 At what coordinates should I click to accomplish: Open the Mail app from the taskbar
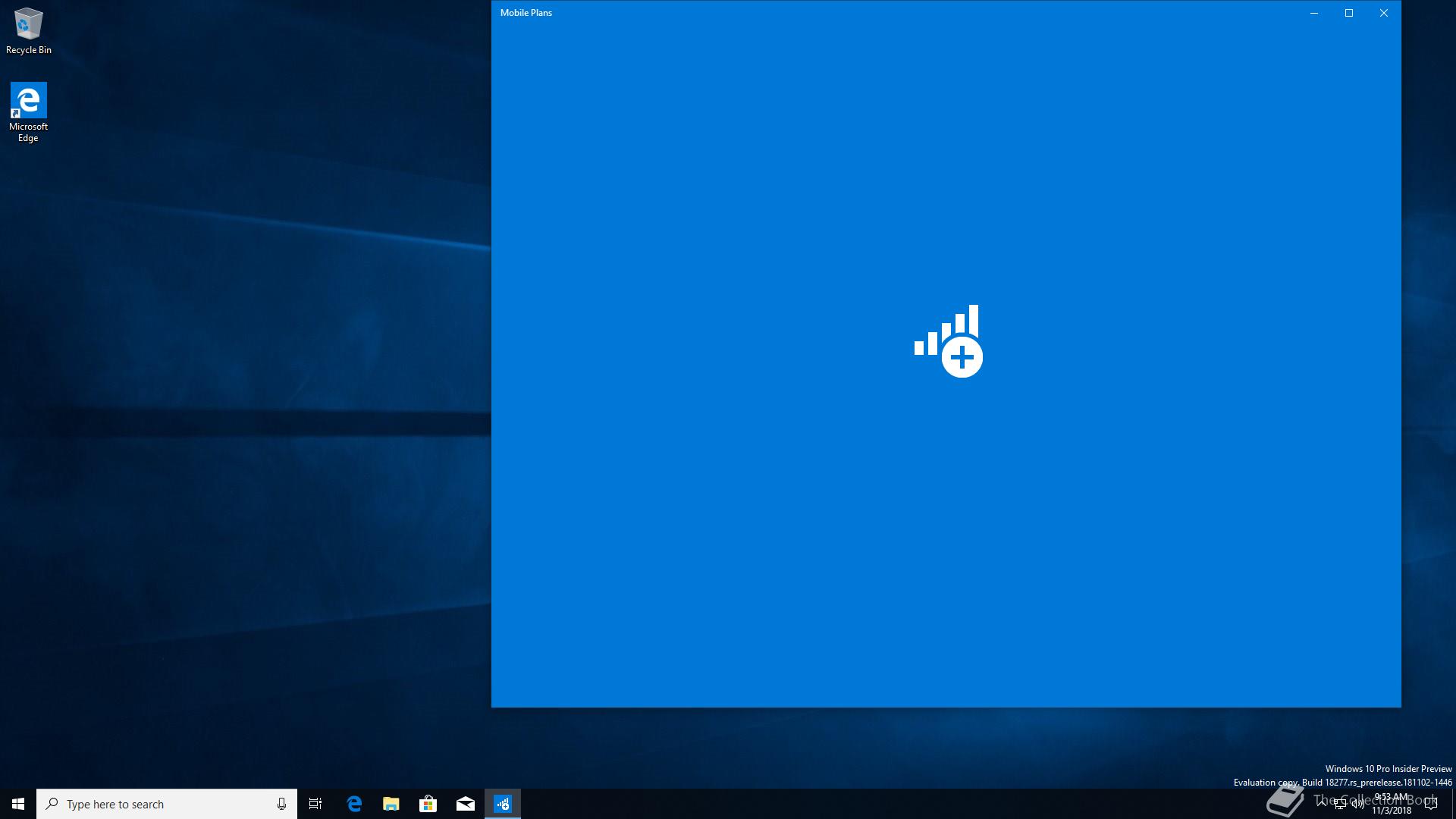click(x=466, y=804)
